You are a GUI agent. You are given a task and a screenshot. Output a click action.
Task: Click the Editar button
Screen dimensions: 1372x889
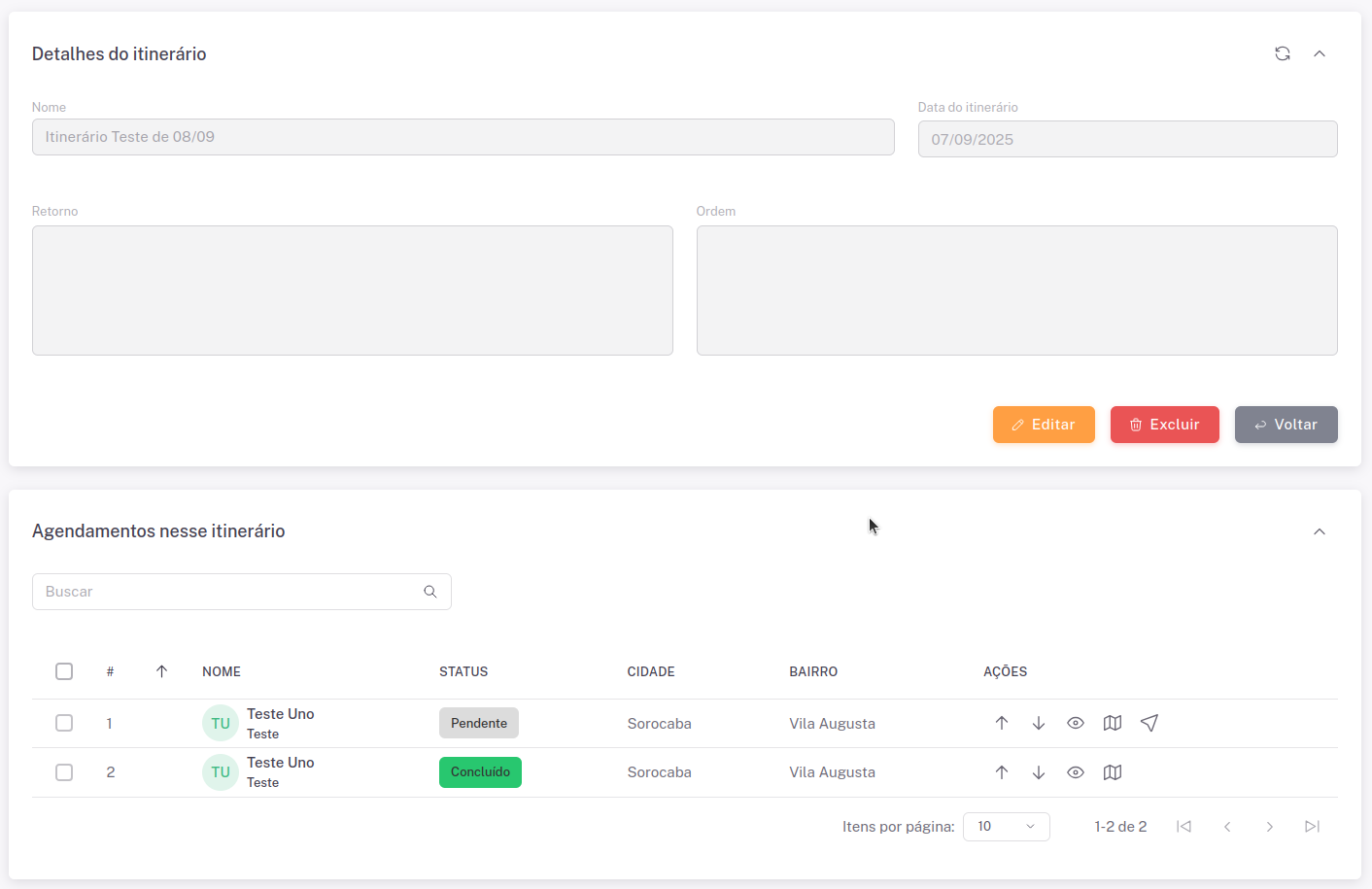[x=1044, y=425]
